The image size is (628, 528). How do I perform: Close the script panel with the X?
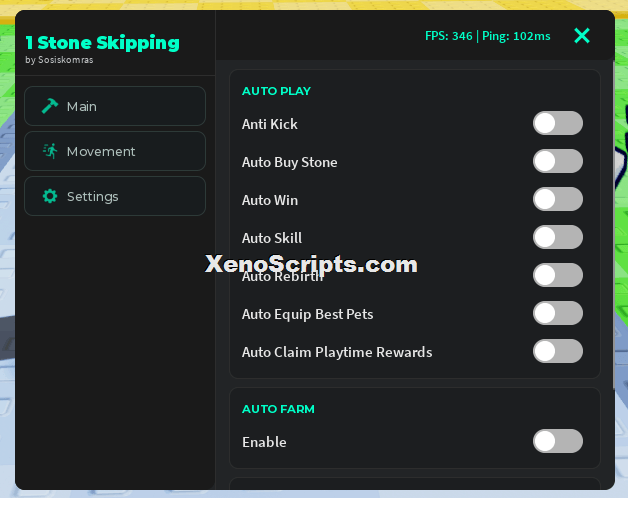[582, 36]
